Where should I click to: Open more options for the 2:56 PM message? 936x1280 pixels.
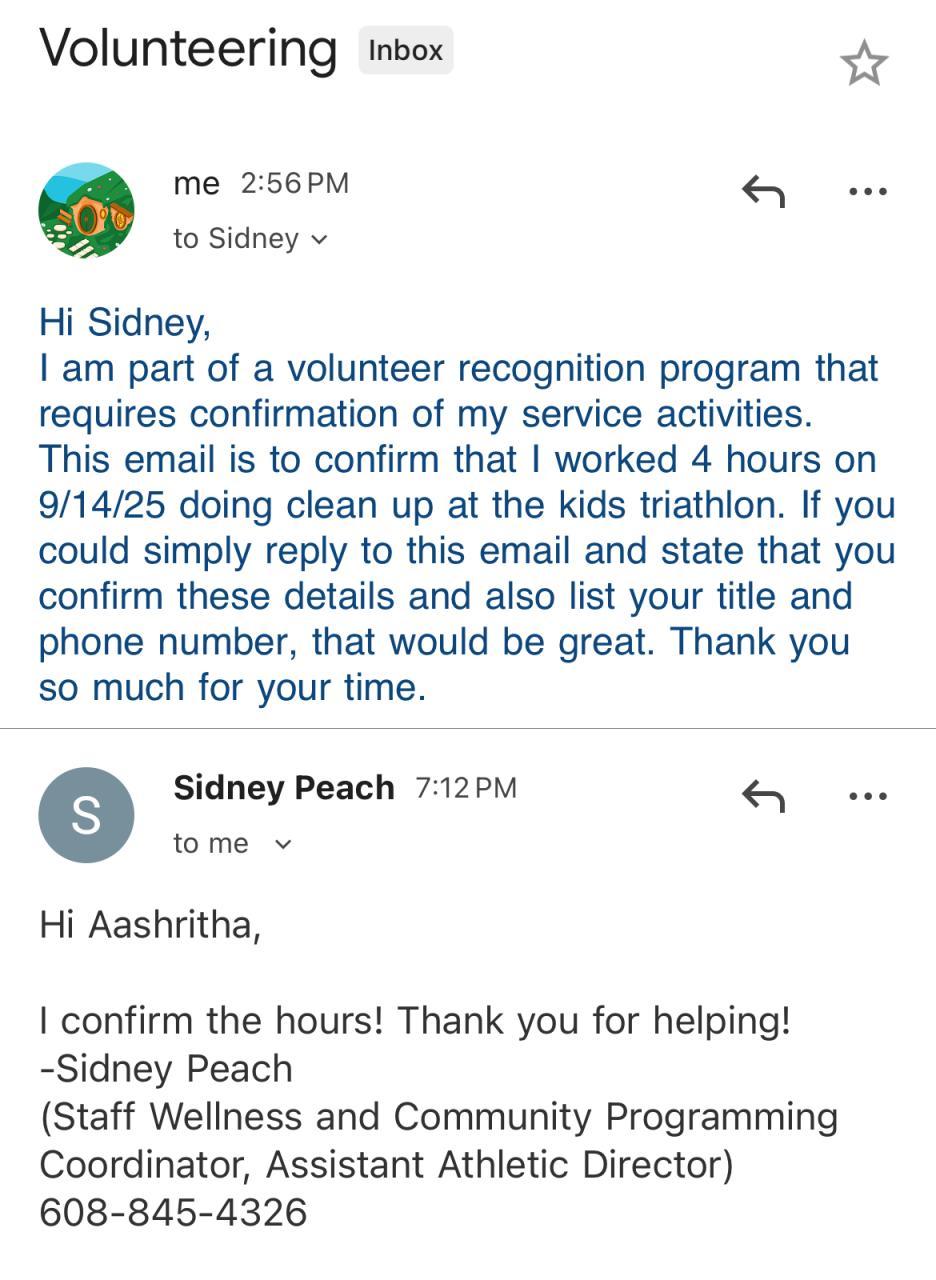[867, 191]
